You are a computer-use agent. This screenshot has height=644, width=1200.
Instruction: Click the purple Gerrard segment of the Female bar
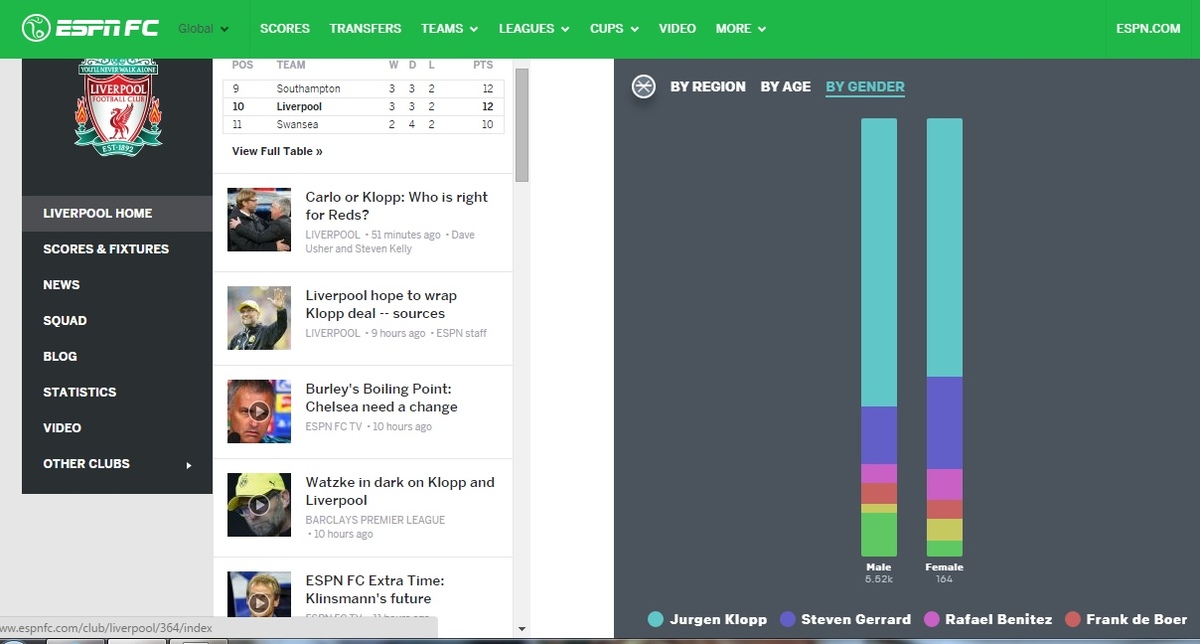coord(945,423)
